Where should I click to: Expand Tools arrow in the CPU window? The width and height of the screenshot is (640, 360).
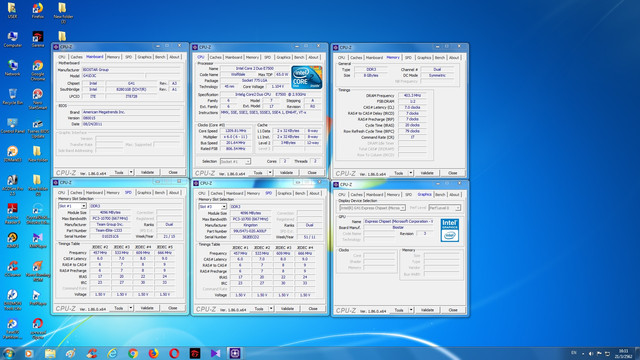(270, 173)
